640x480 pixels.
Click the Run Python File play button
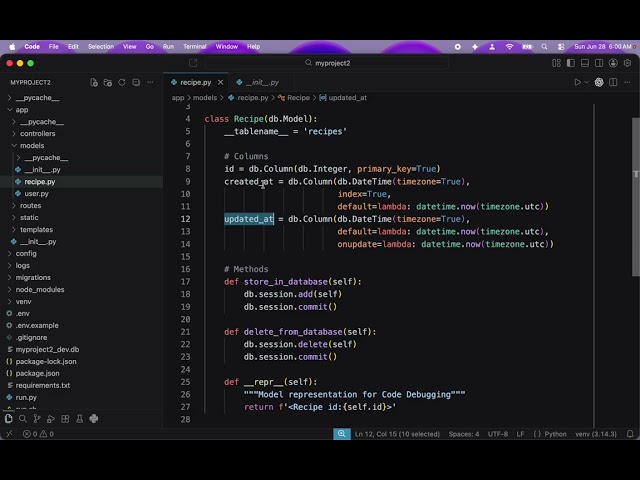click(x=577, y=82)
